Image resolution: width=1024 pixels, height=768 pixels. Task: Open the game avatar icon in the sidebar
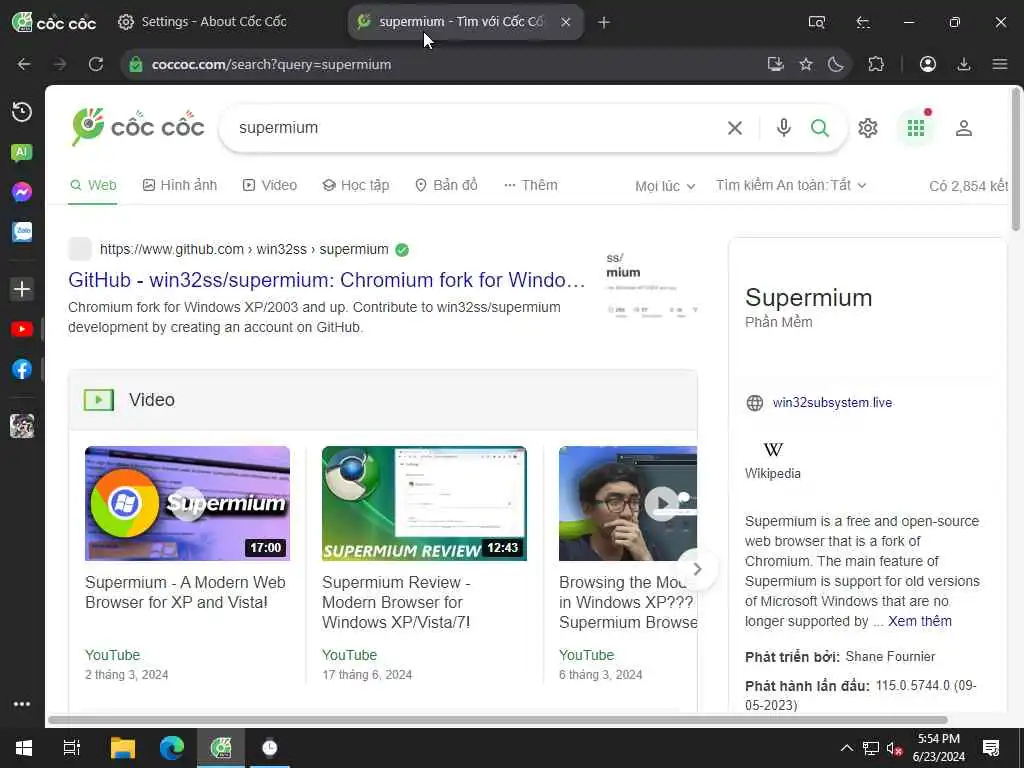22,426
